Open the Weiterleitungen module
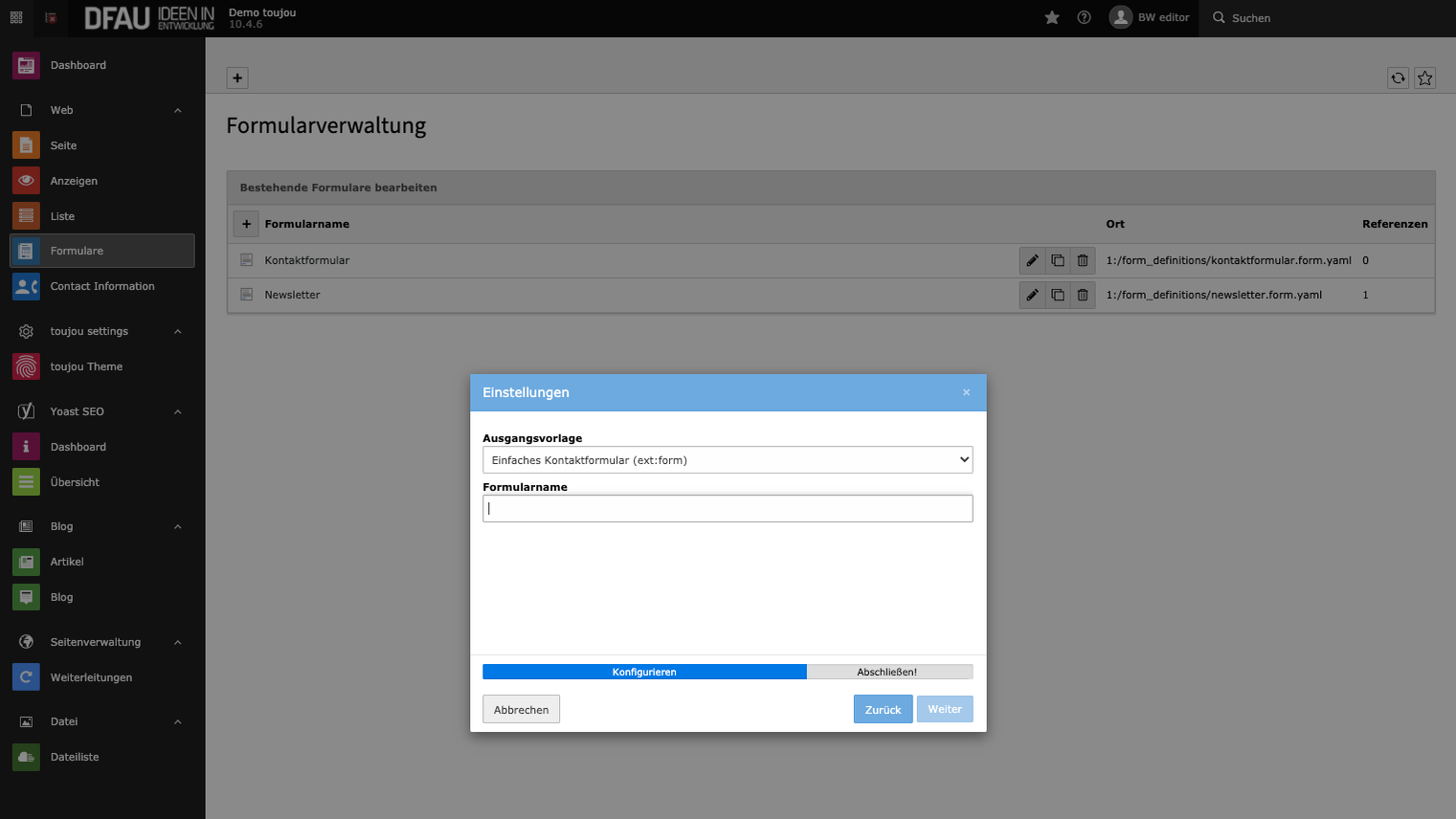1456x819 pixels. (91, 677)
